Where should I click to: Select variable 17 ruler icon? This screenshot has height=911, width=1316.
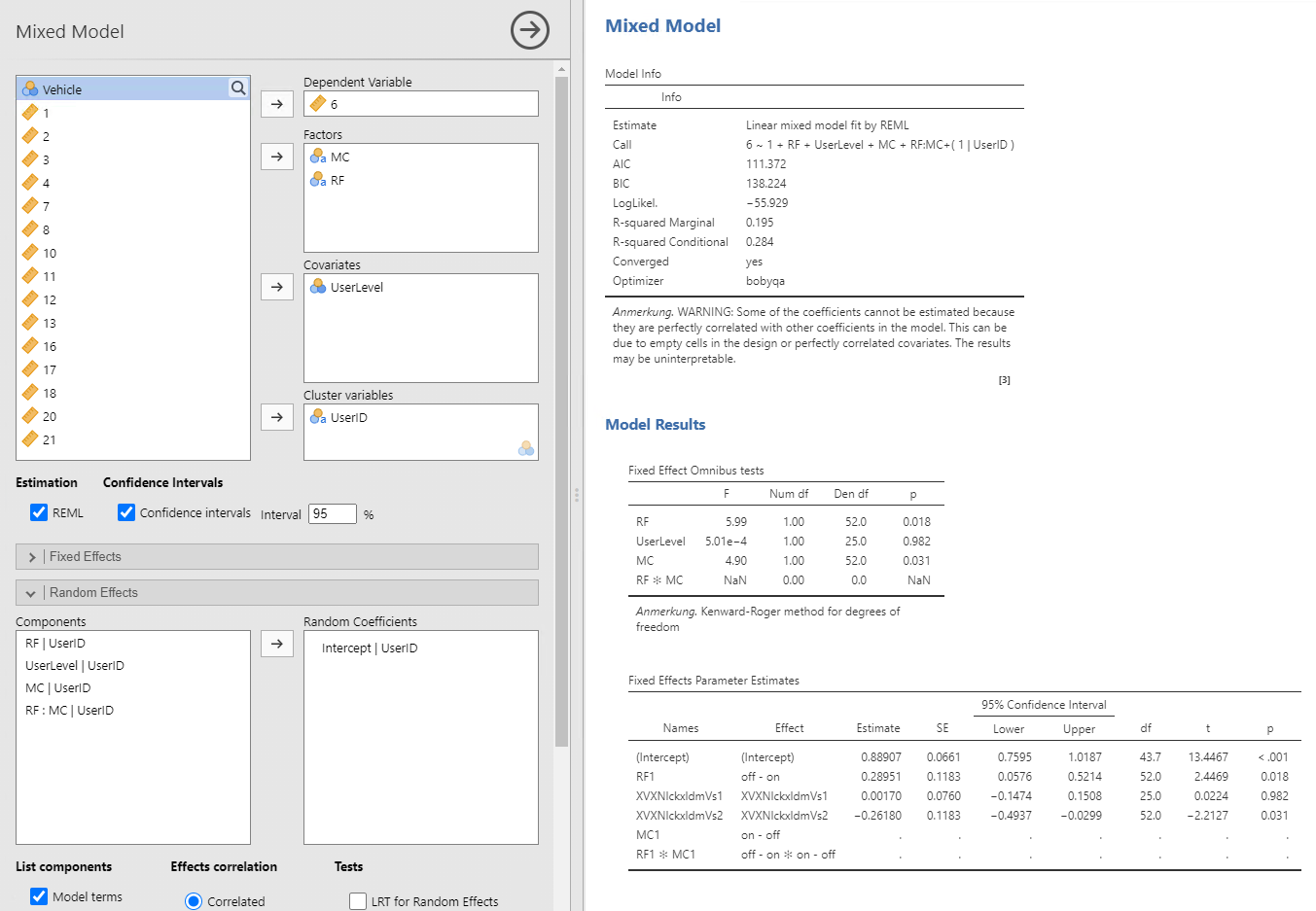click(30, 368)
